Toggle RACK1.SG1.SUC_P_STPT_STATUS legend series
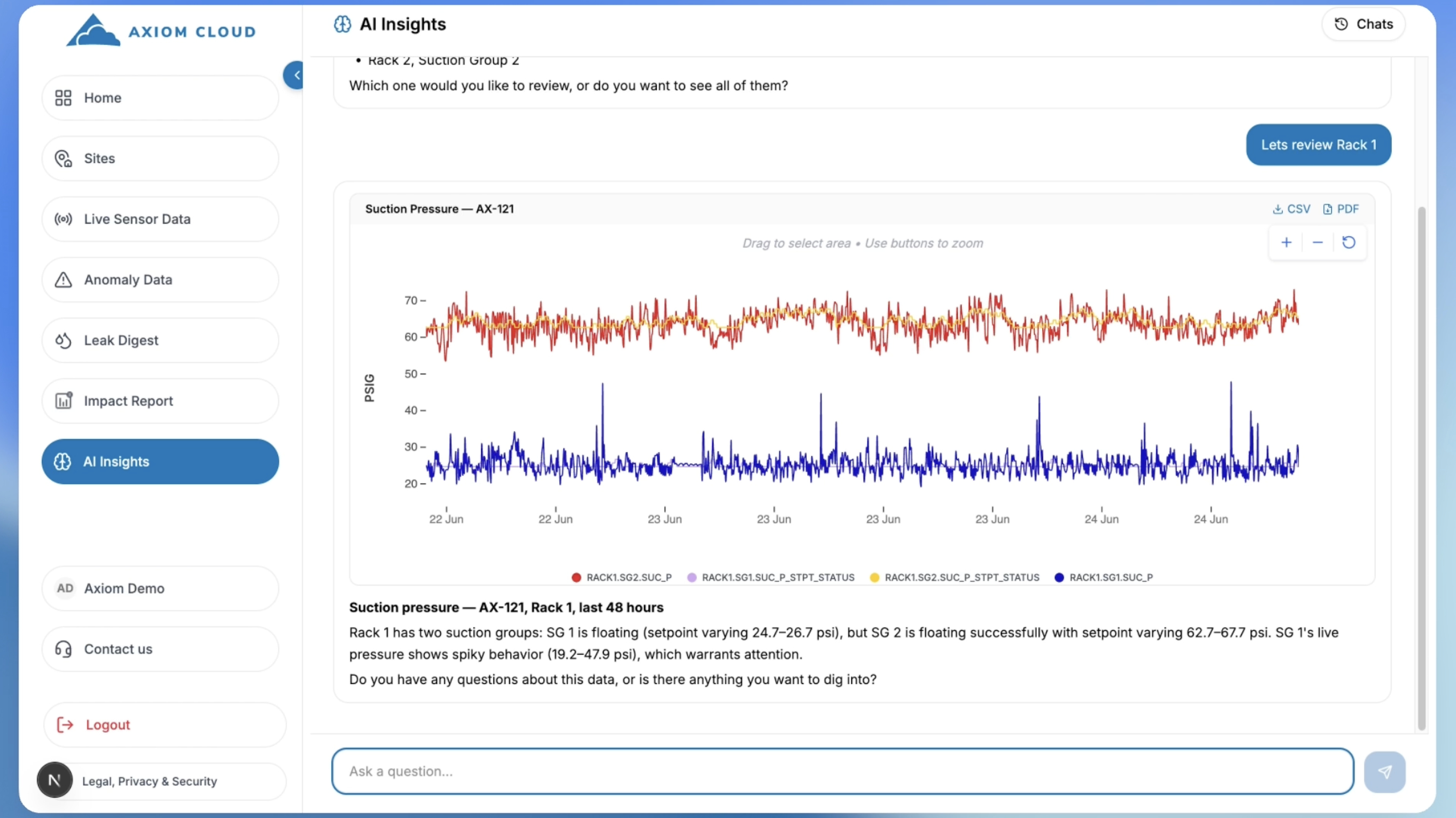Image resolution: width=1456 pixels, height=818 pixels. point(771,578)
